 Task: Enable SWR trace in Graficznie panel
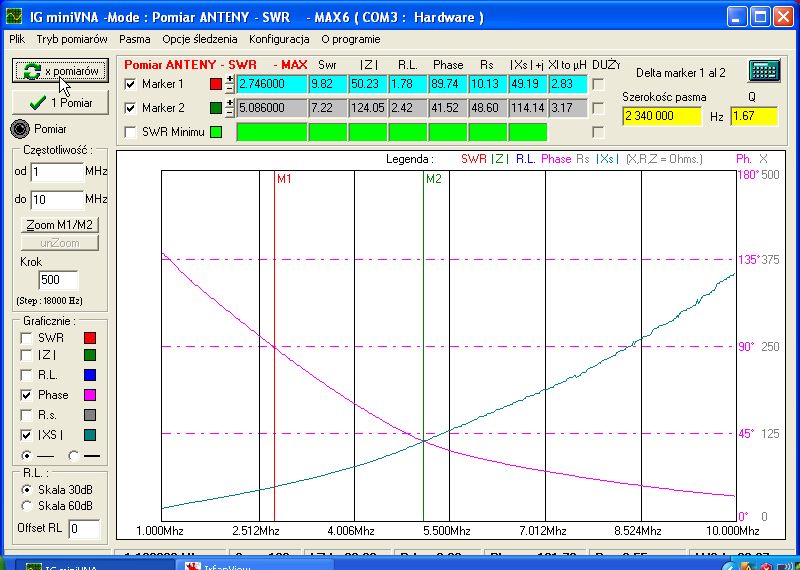28,338
